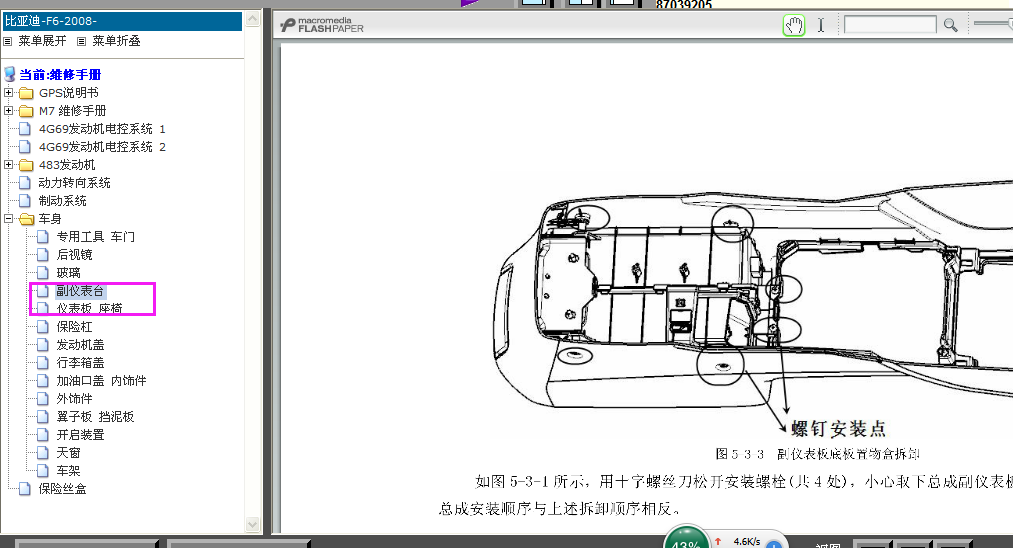Viewport: 1013px width, 548px height.
Task: Click the magnifier search icon
Action: 950,25
